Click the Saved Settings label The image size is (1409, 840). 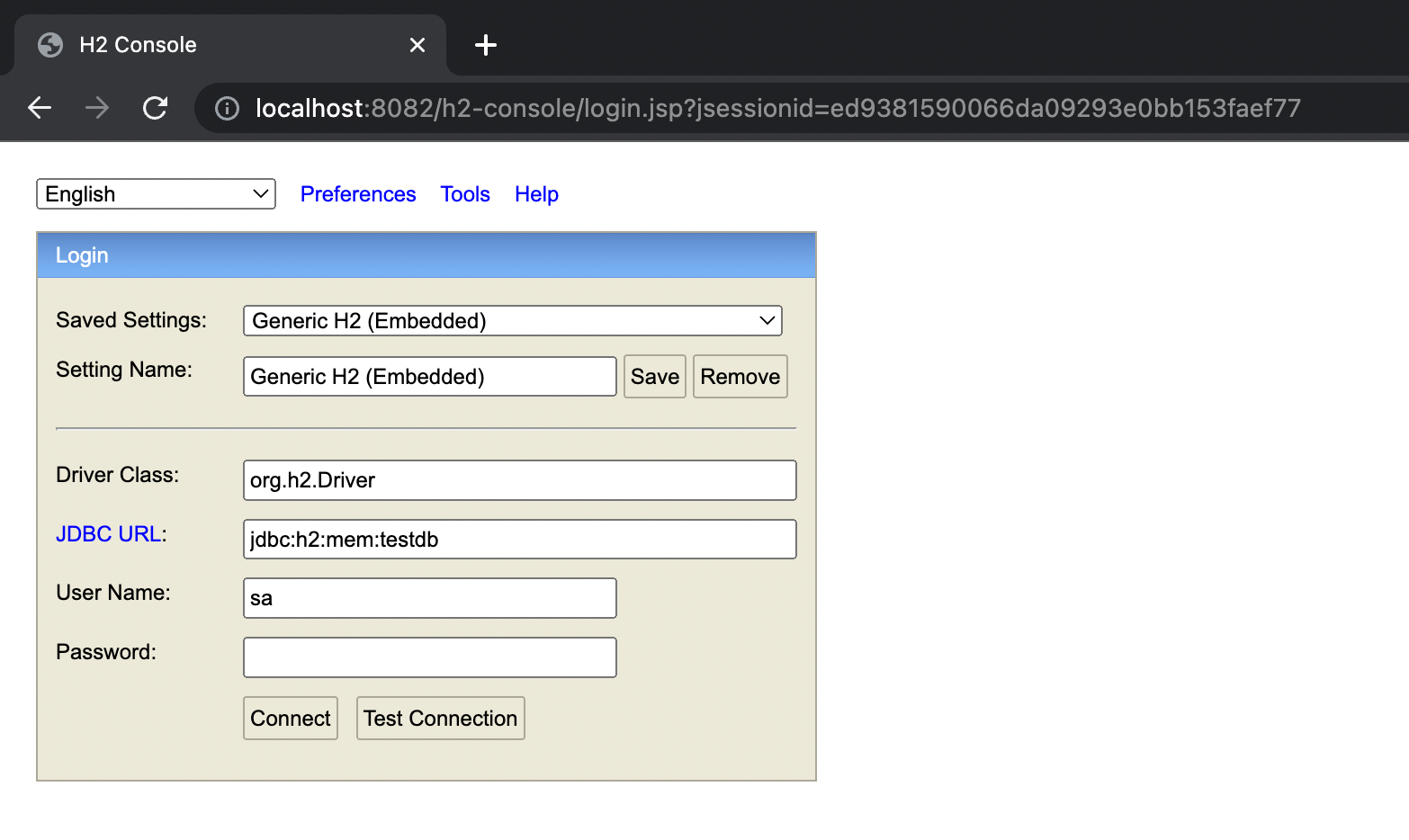pyautogui.click(x=131, y=320)
